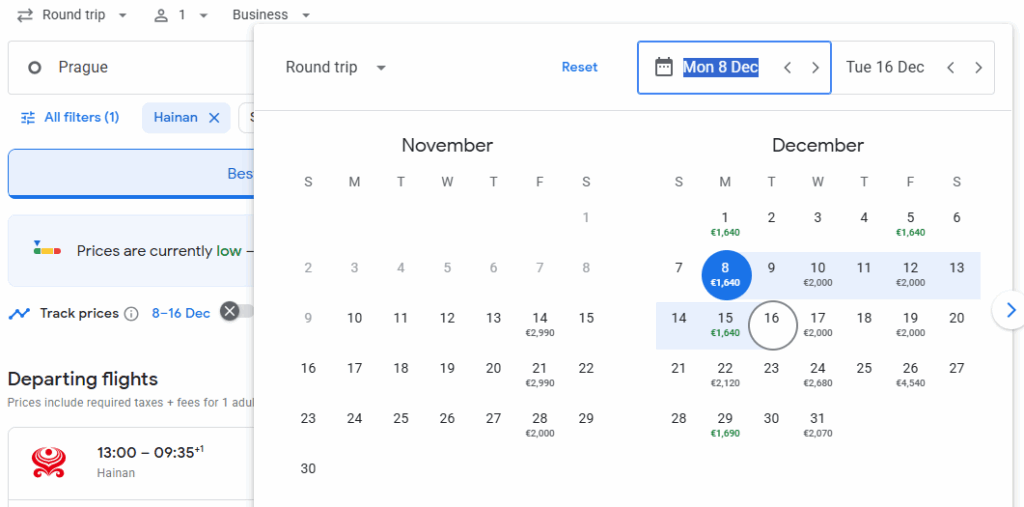Reset the selected dates
1024x507 pixels.
(x=579, y=67)
